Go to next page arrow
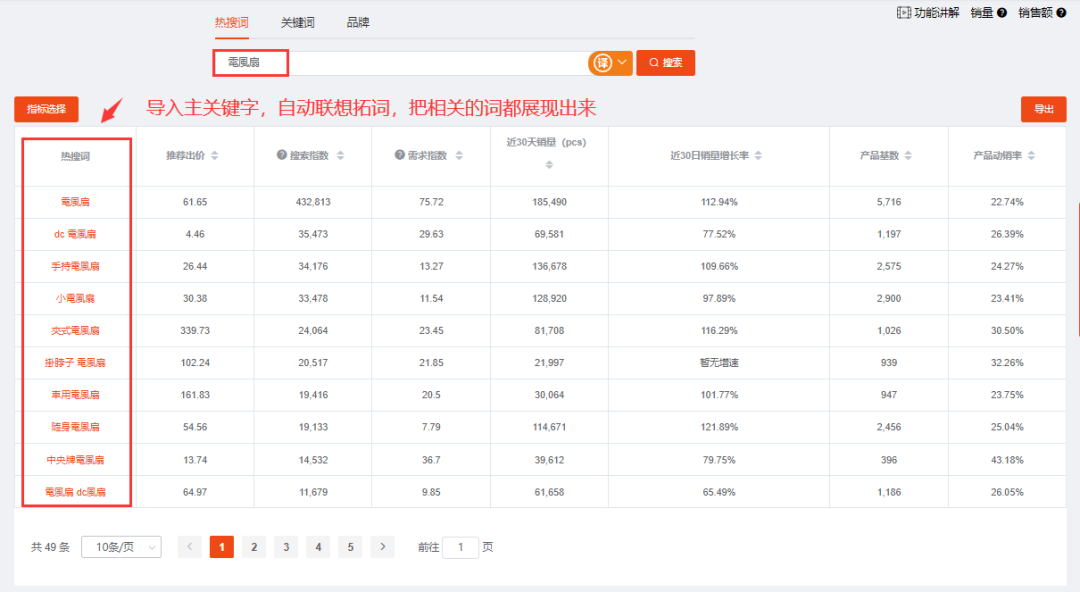The height and width of the screenshot is (592, 1080). (x=382, y=547)
